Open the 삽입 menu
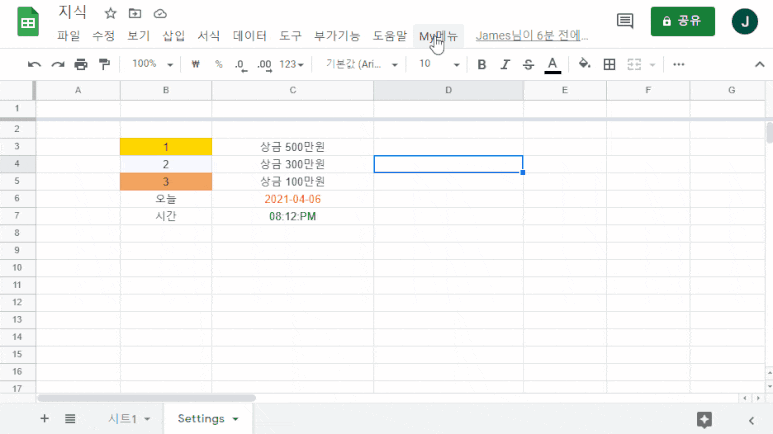The width and height of the screenshot is (773, 434). (x=174, y=36)
